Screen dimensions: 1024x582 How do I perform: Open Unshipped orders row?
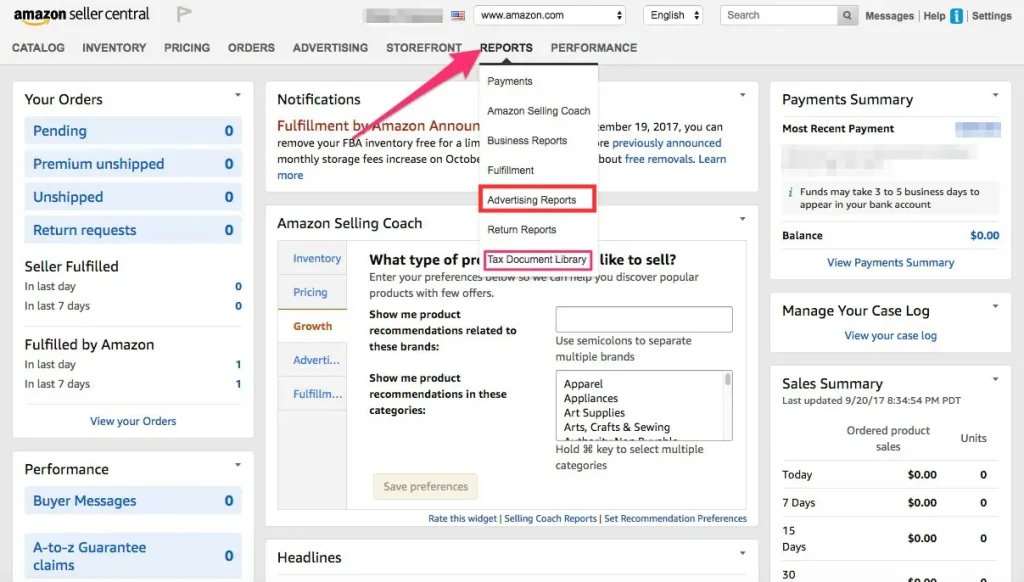coord(133,197)
